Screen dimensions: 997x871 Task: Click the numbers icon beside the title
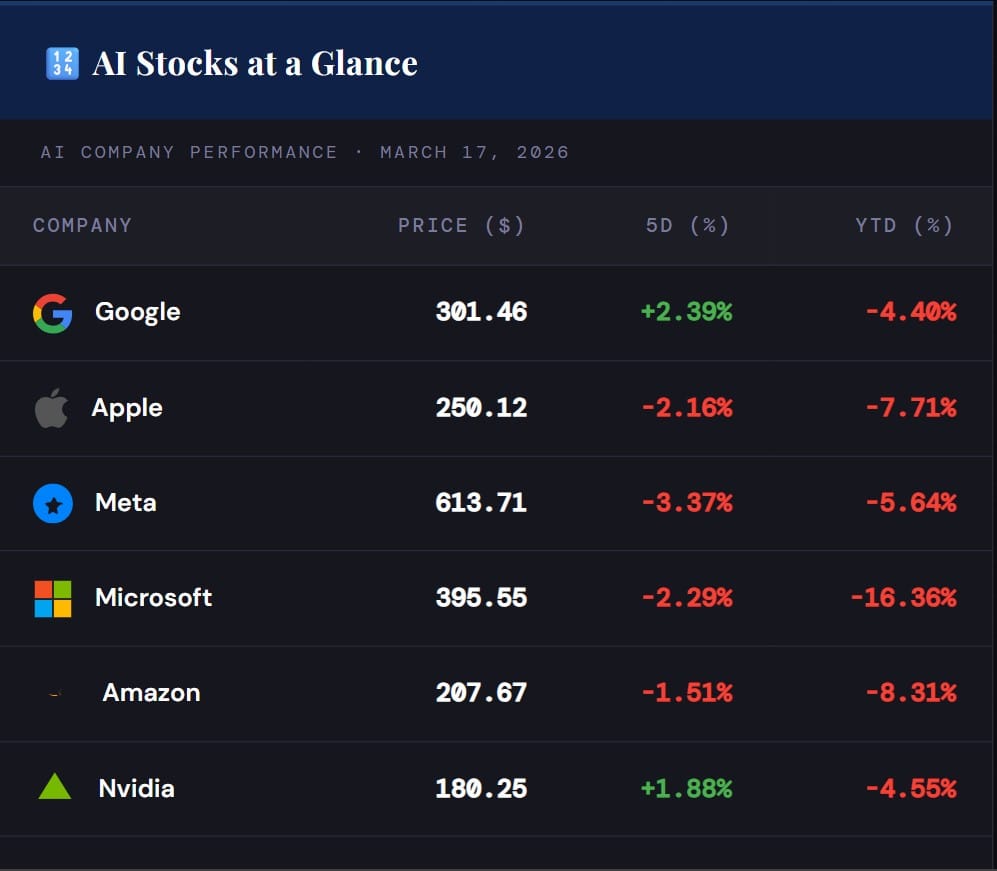coord(62,64)
